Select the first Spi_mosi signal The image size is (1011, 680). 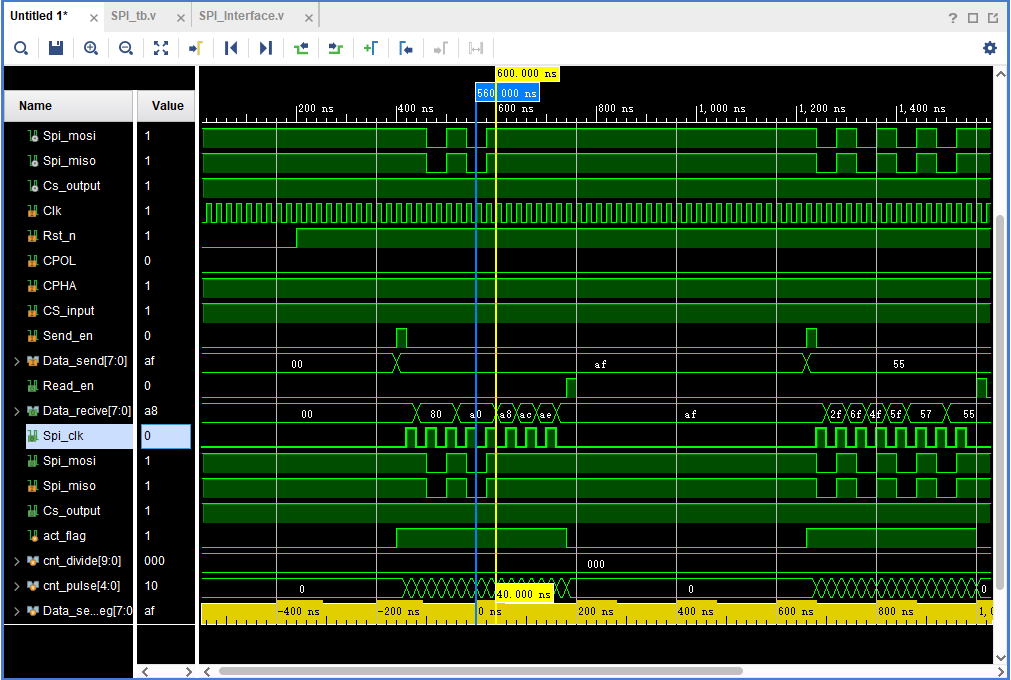point(69,136)
